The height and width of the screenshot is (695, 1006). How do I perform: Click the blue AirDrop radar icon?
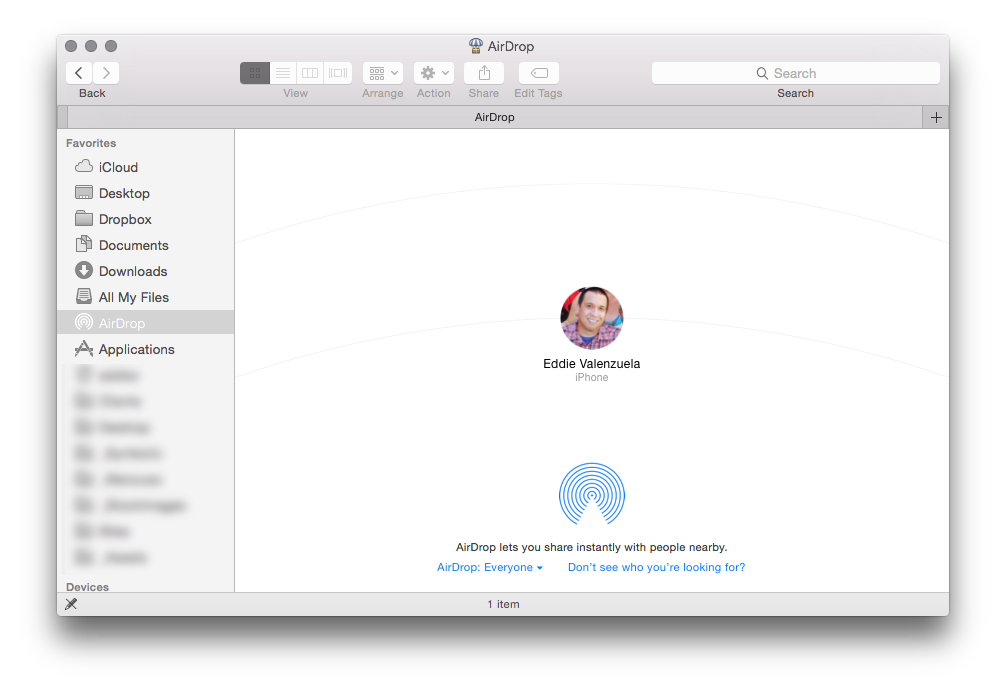coord(592,494)
